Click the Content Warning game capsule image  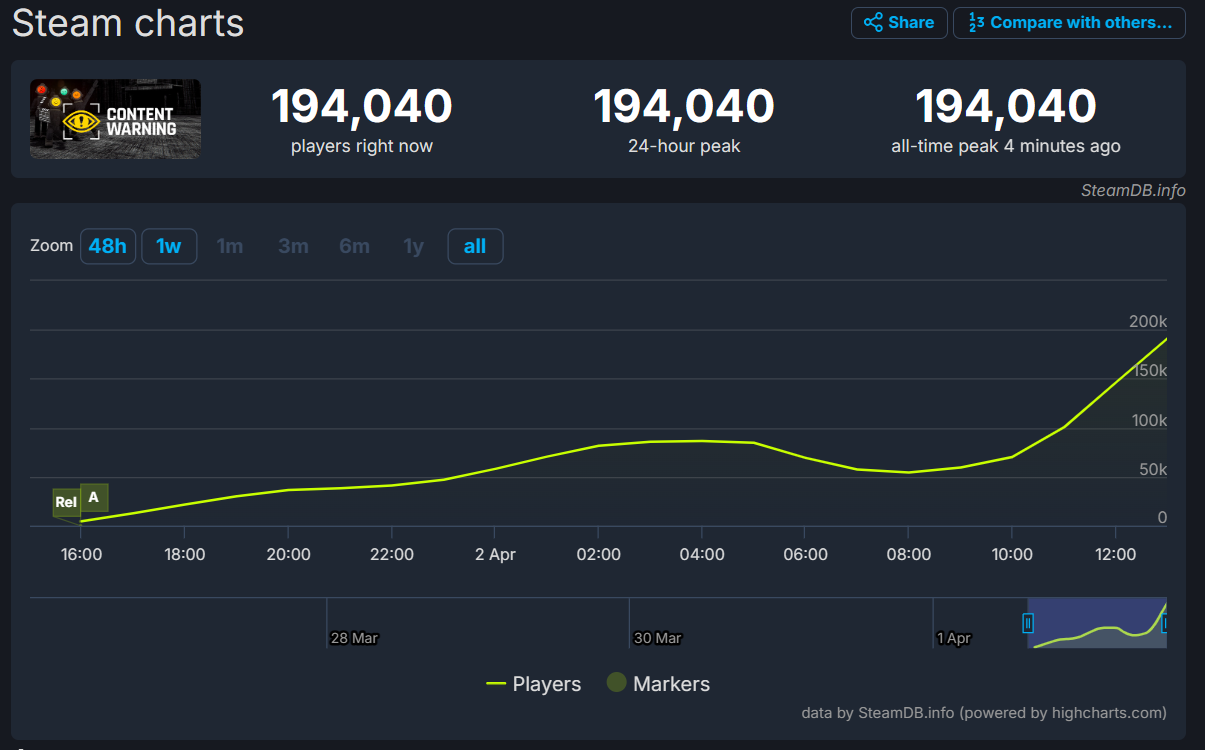[114, 118]
